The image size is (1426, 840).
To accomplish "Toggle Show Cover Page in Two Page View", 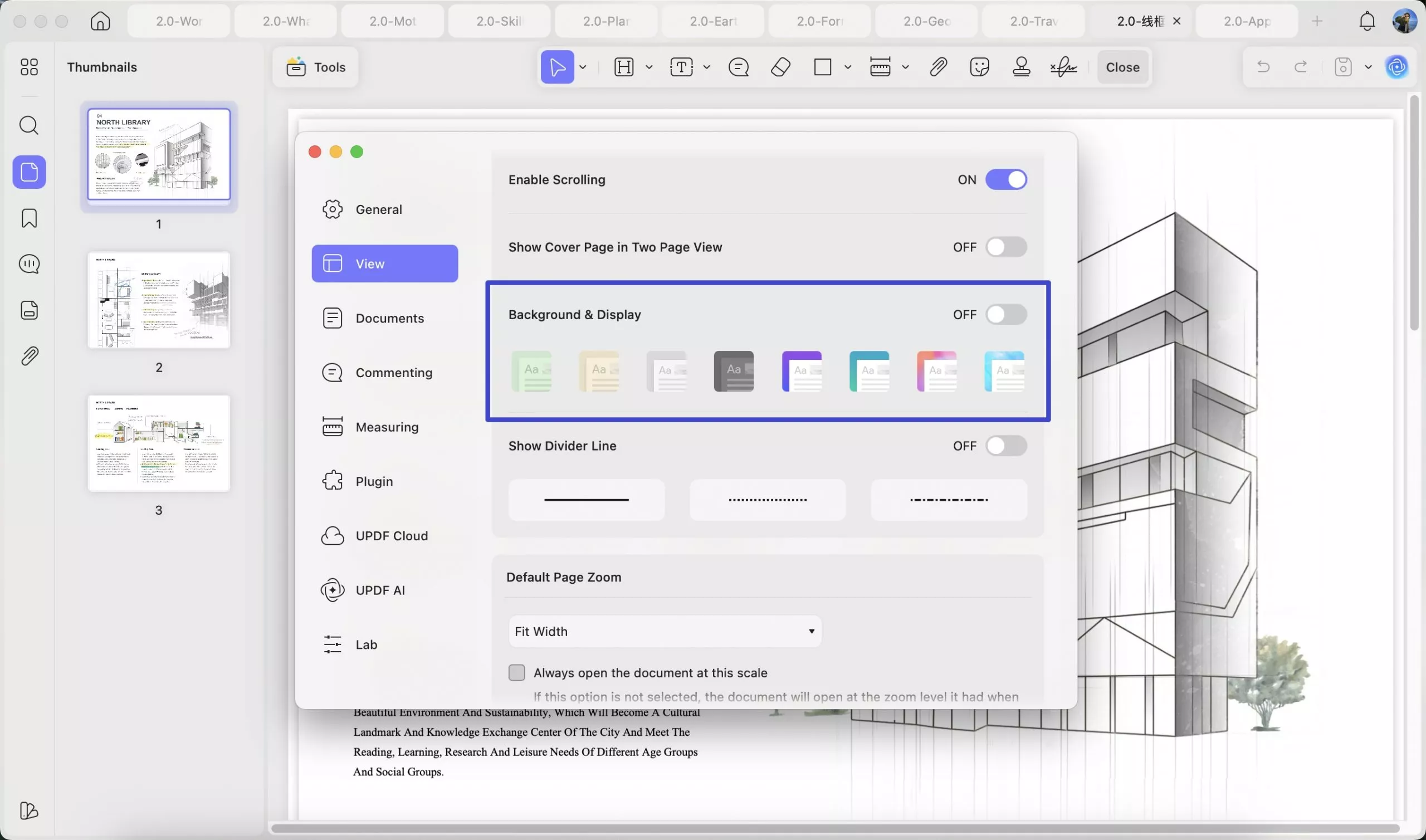I will tap(1006, 247).
